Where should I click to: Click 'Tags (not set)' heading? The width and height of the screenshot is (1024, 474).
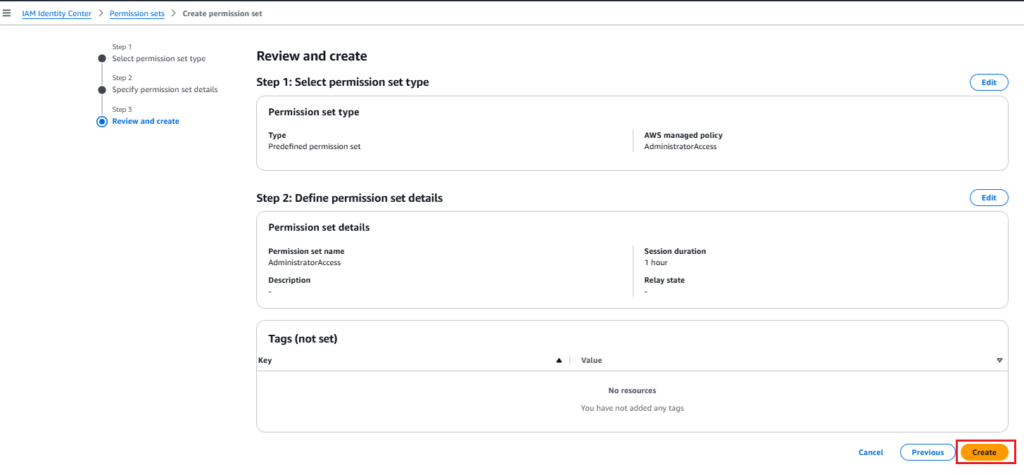point(303,339)
